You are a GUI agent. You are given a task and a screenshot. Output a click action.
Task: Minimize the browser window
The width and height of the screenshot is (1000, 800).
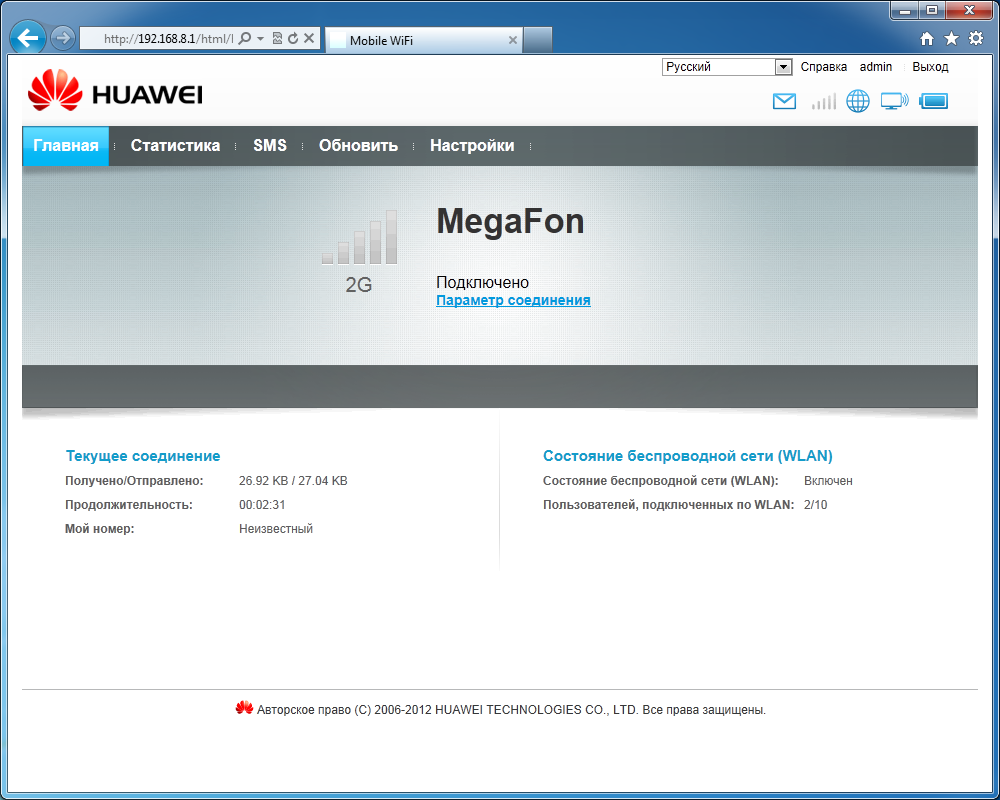pyautogui.click(x=904, y=11)
